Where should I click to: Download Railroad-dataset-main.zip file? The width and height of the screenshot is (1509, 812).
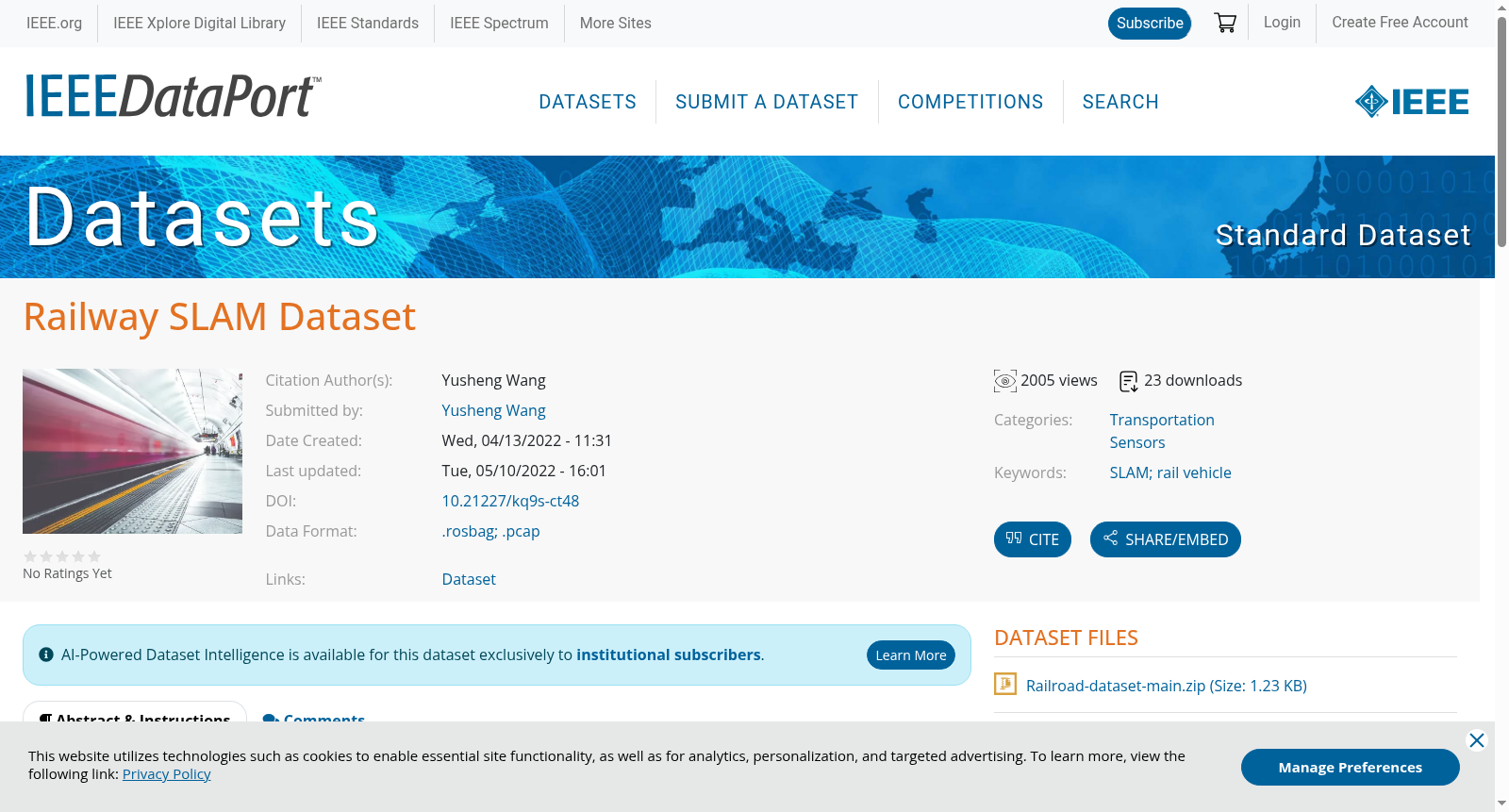[1167, 686]
